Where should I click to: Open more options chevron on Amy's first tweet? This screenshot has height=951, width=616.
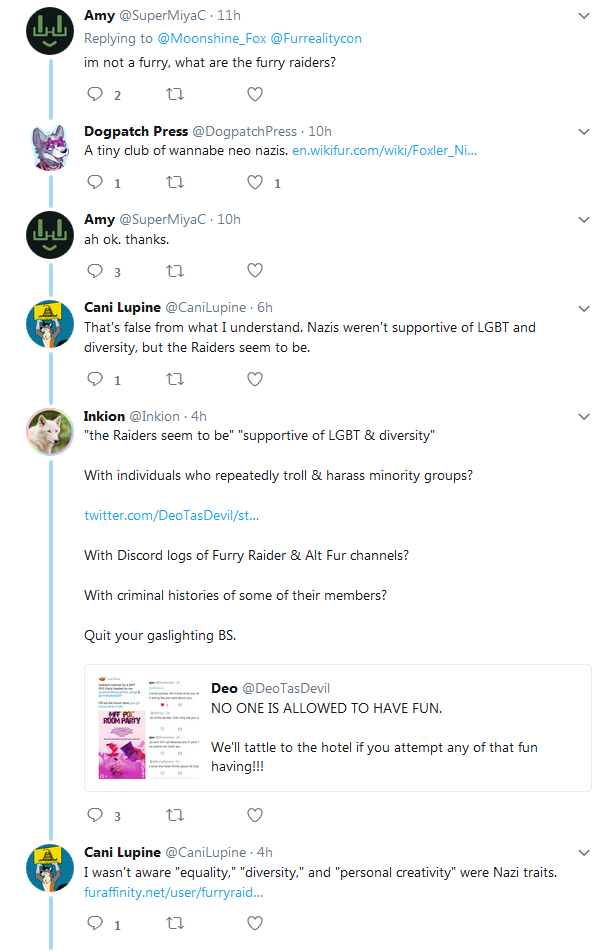click(584, 16)
